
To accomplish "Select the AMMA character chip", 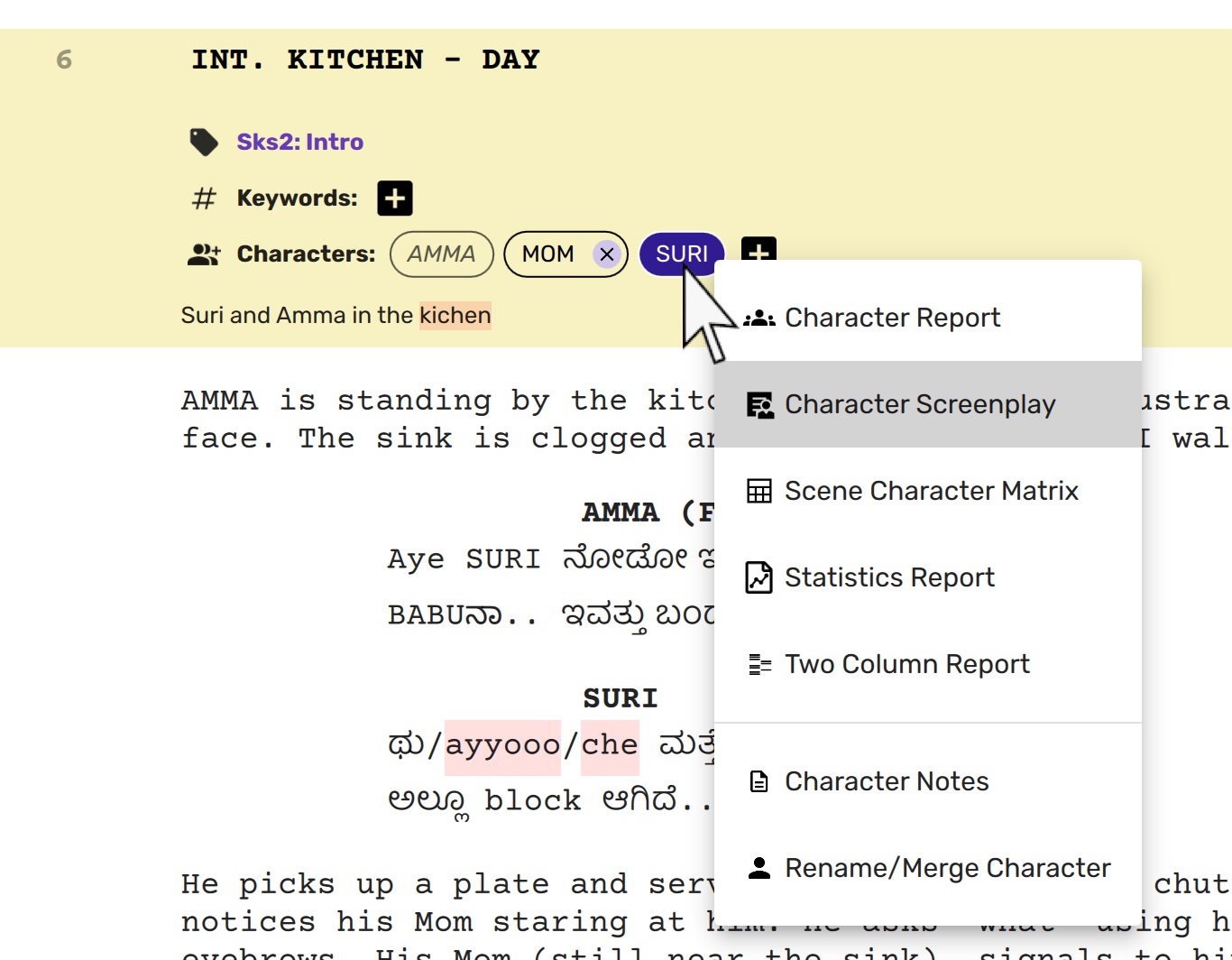I will click(x=441, y=254).
